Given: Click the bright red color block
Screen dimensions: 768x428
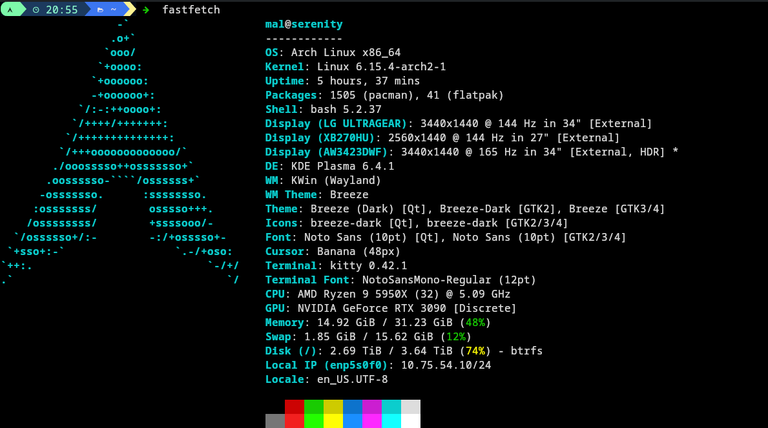Looking at the screenshot, I should point(294,421).
